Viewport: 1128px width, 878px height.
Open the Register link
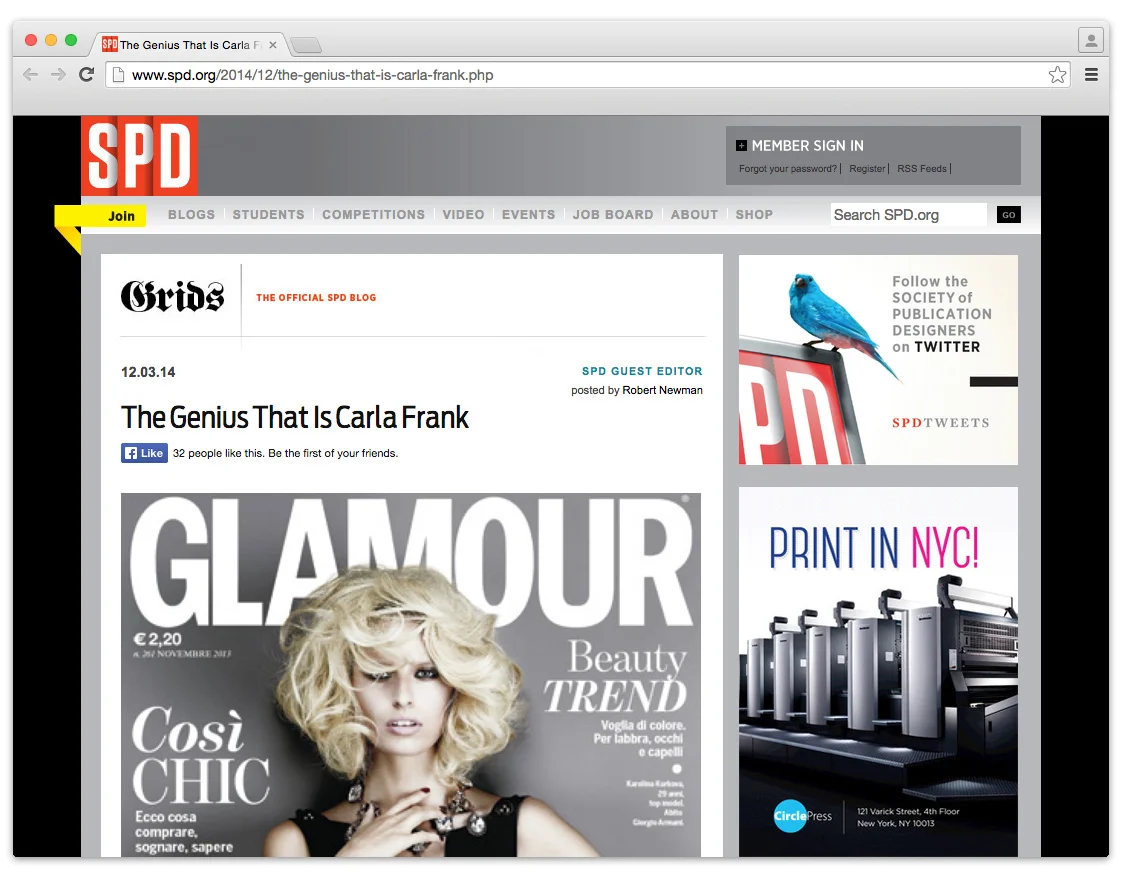point(867,168)
